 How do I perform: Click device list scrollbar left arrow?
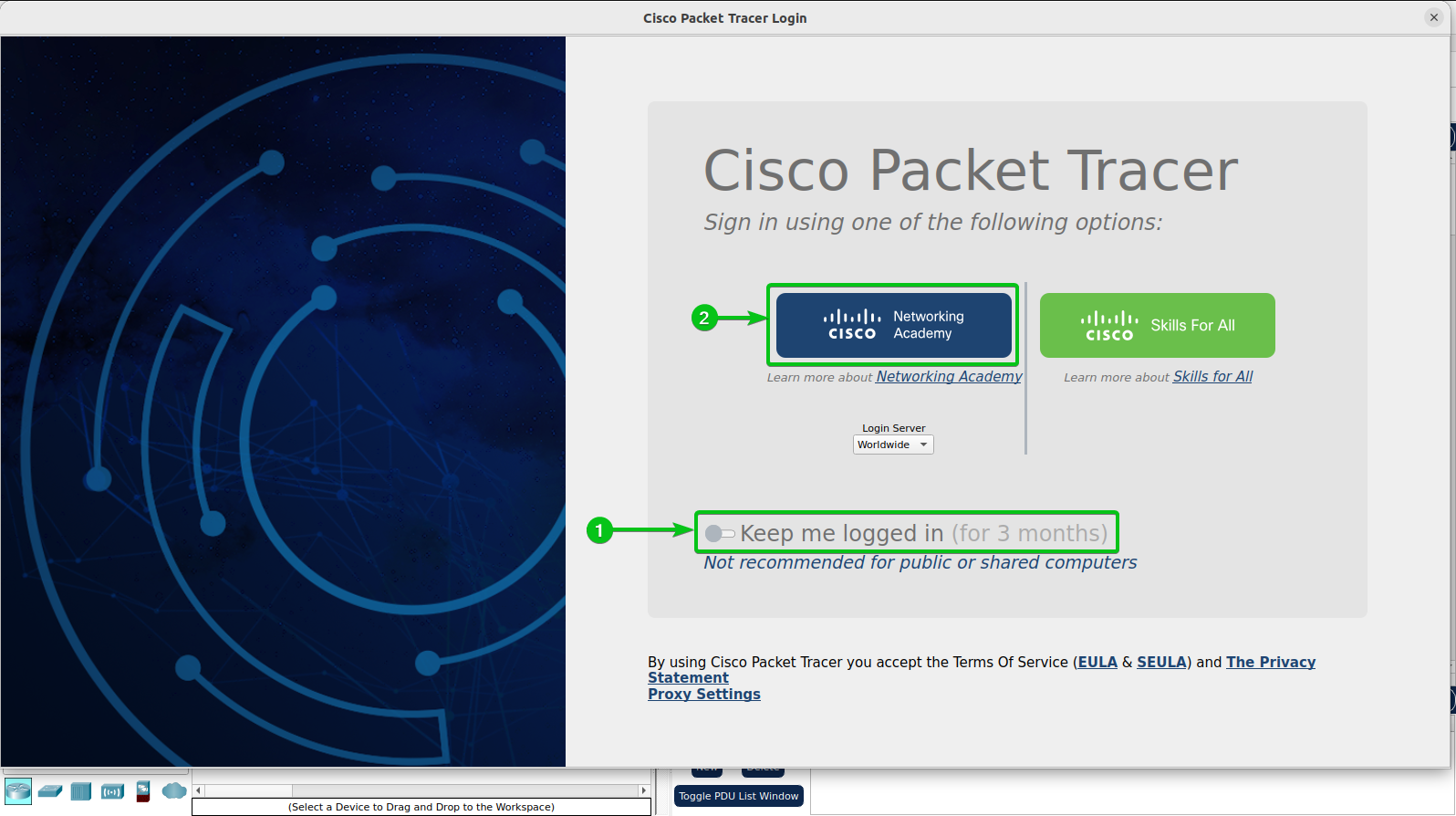[x=198, y=790]
